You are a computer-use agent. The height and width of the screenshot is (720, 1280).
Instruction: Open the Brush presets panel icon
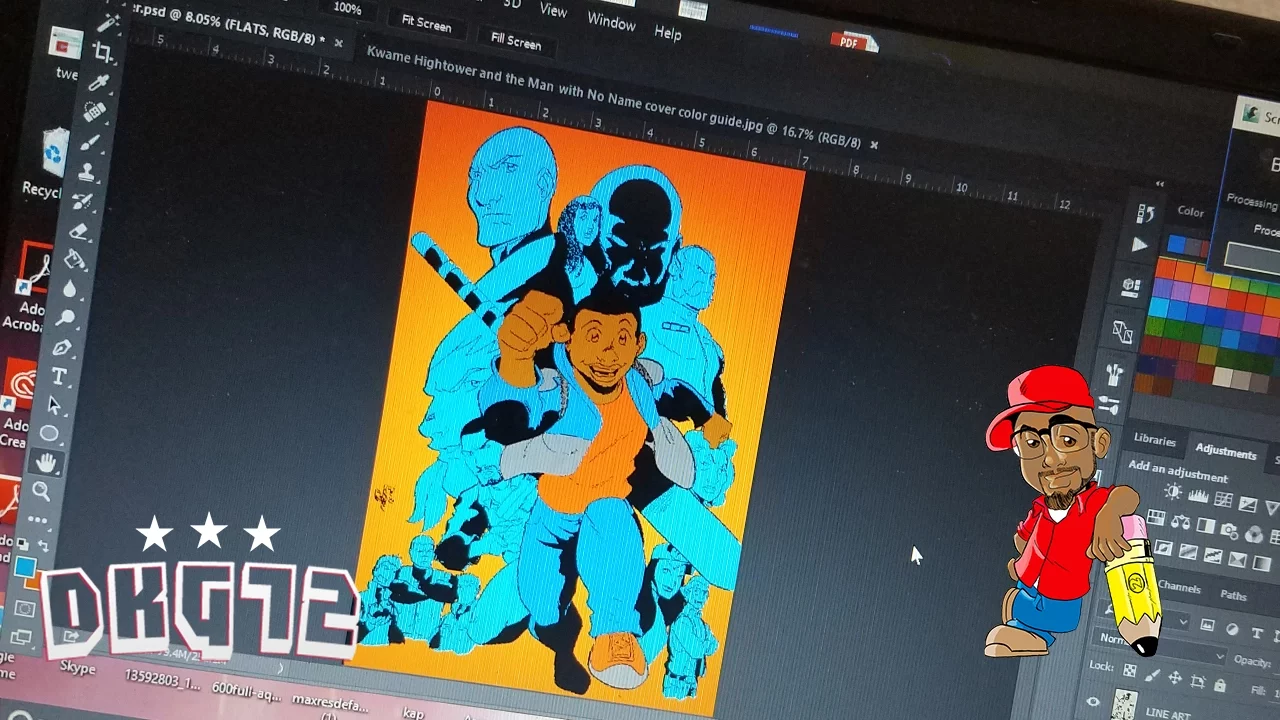pos(1115,375)
